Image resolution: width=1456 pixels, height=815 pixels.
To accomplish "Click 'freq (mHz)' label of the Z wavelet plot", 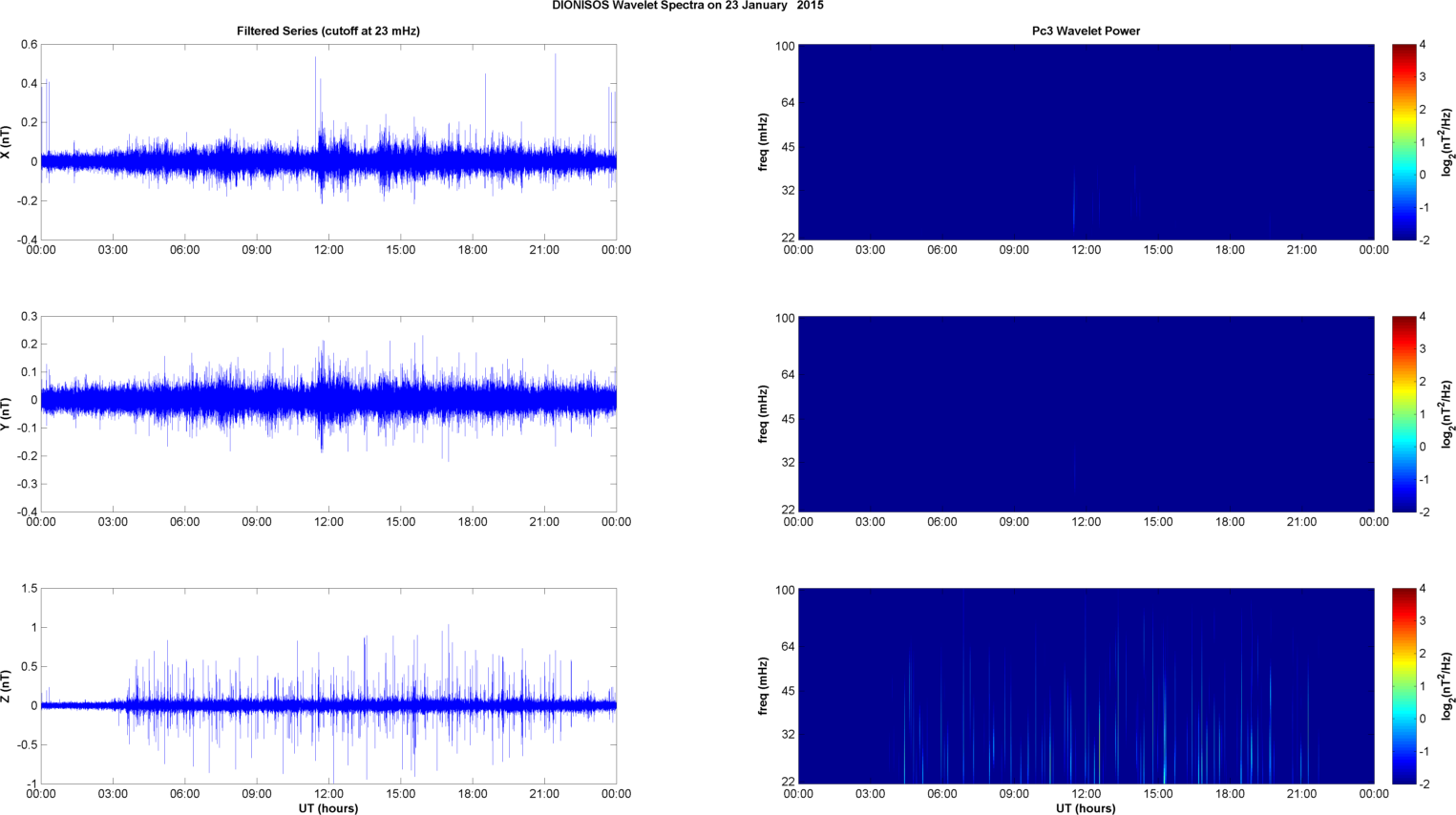I will [764, 686].
